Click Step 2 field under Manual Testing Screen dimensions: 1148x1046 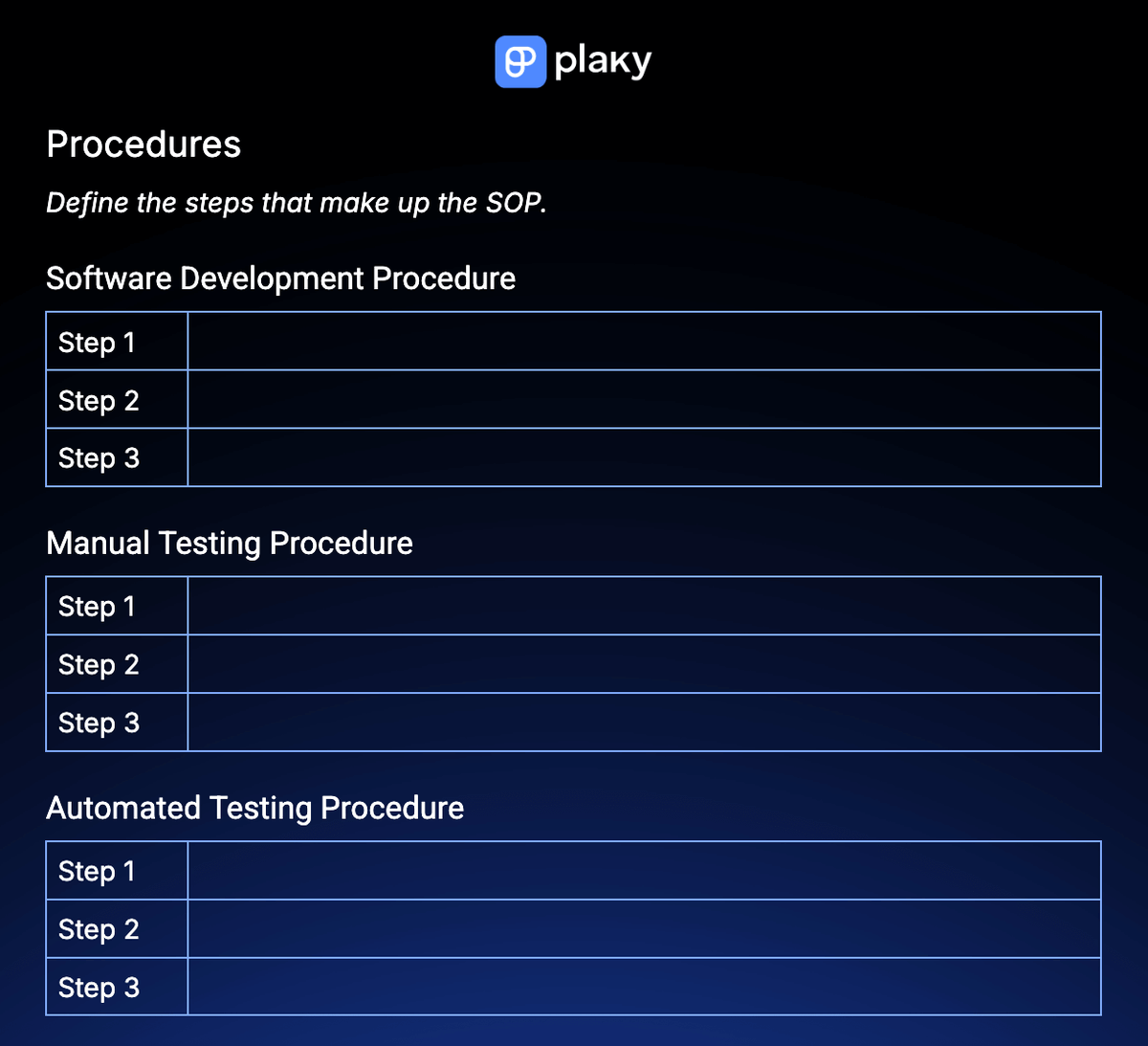point(644,664)
